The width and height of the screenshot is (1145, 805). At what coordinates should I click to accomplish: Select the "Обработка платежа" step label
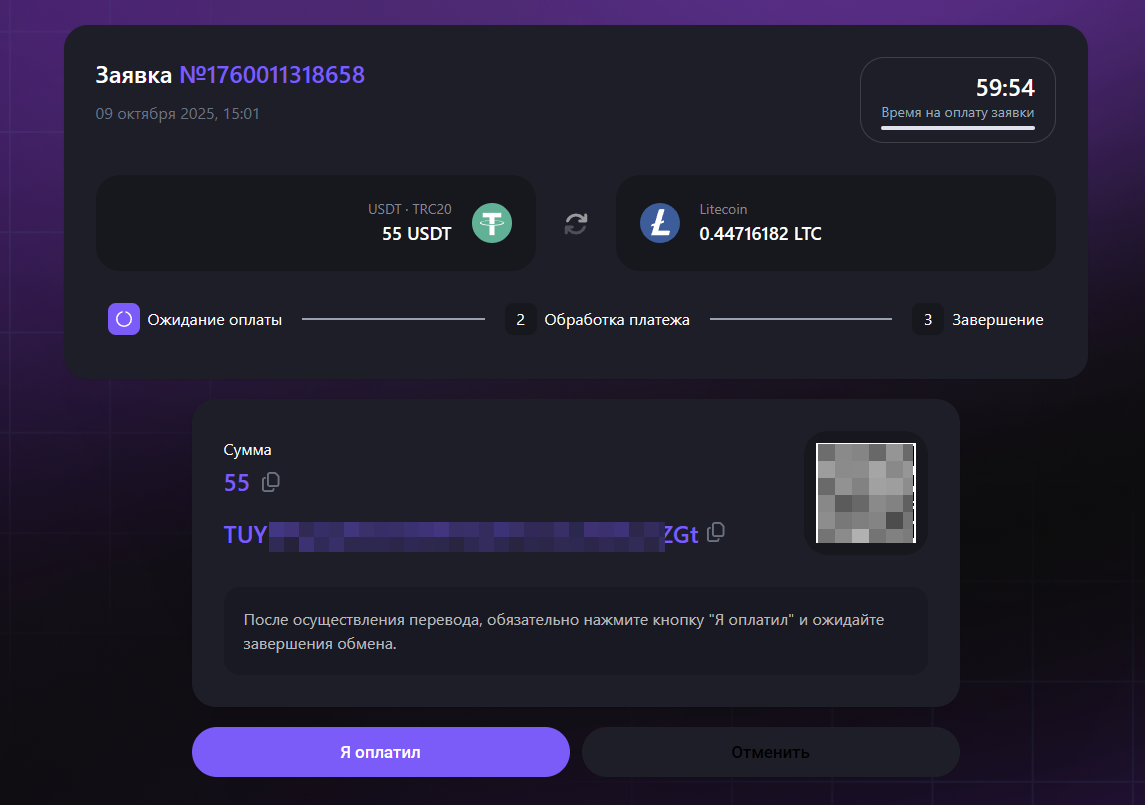[617, 320]
